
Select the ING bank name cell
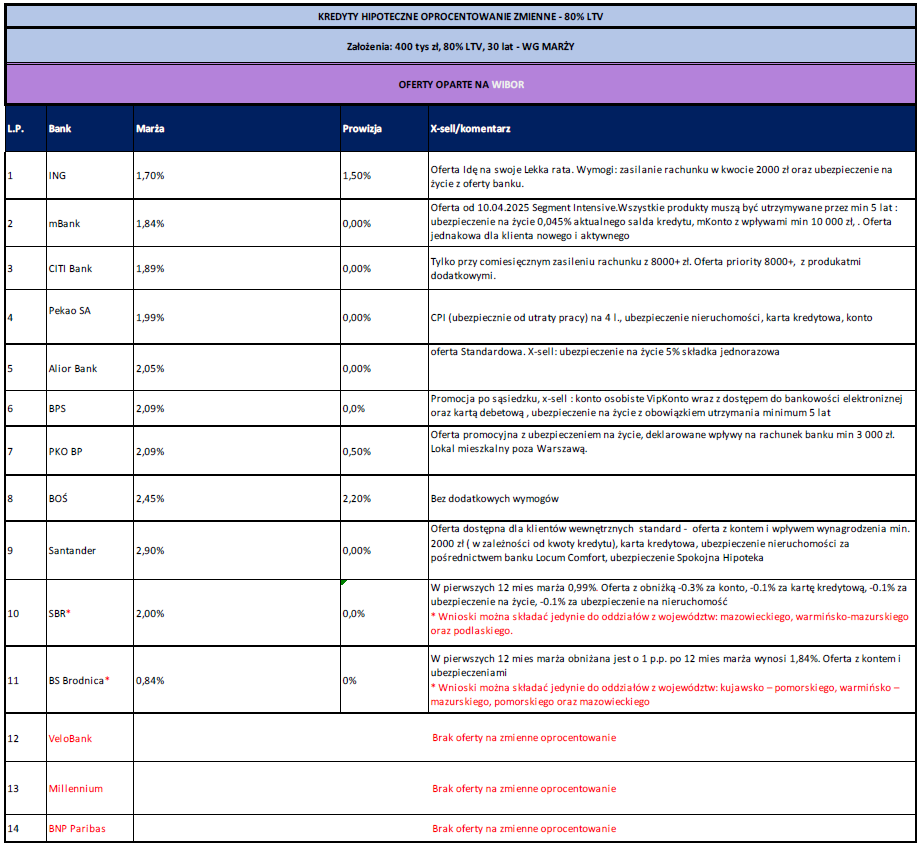pyautogui.click(x=59, y=175)
